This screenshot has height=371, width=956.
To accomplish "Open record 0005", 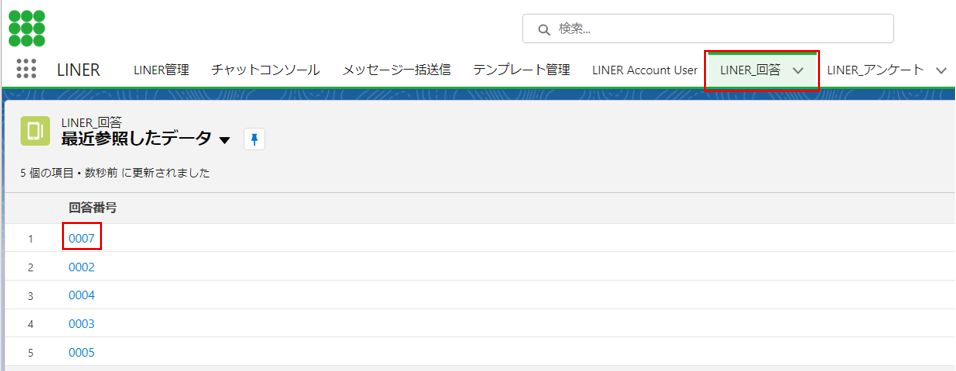I will [x=82, y=353].
